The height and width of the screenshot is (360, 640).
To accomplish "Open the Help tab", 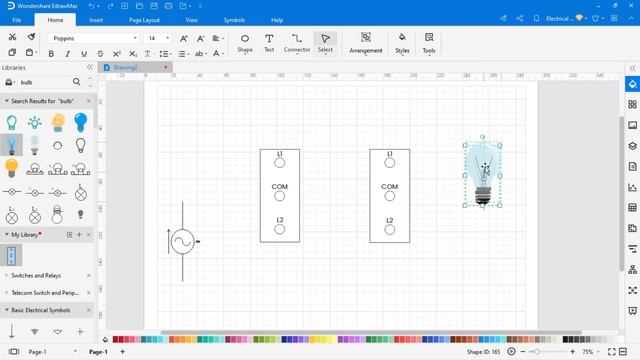I will pyautogui.click(x=277, y=20).
